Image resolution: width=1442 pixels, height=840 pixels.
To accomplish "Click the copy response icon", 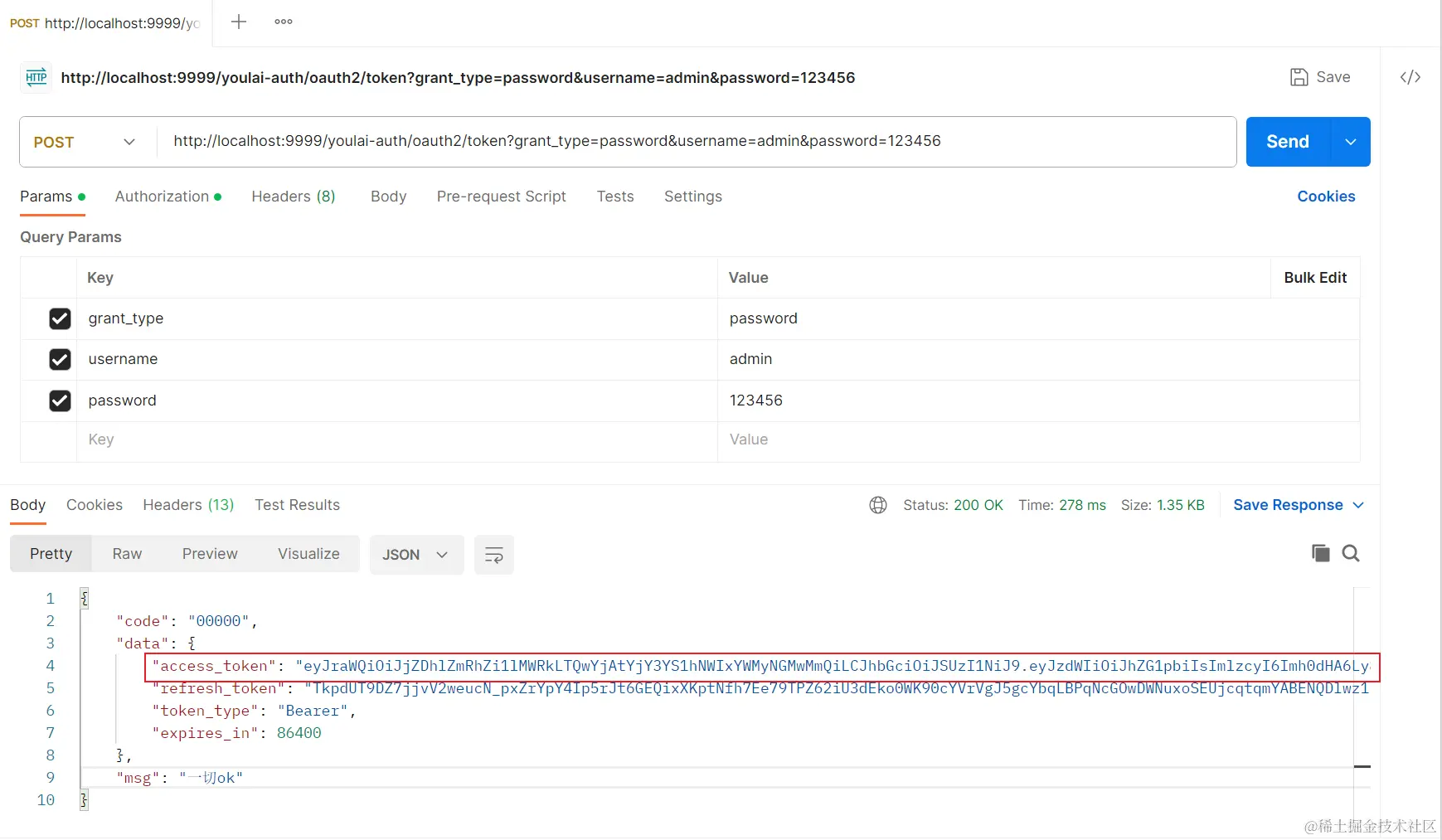I will pos(1320,553).
